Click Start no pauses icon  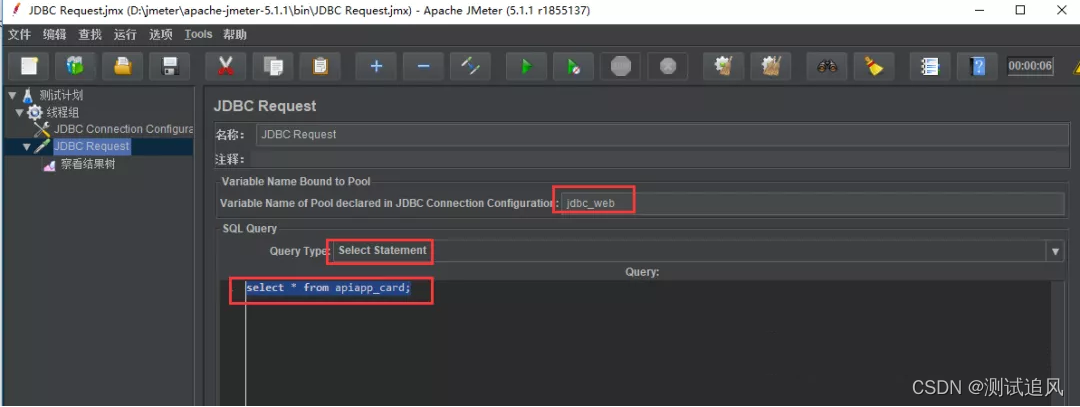(573, 66)
